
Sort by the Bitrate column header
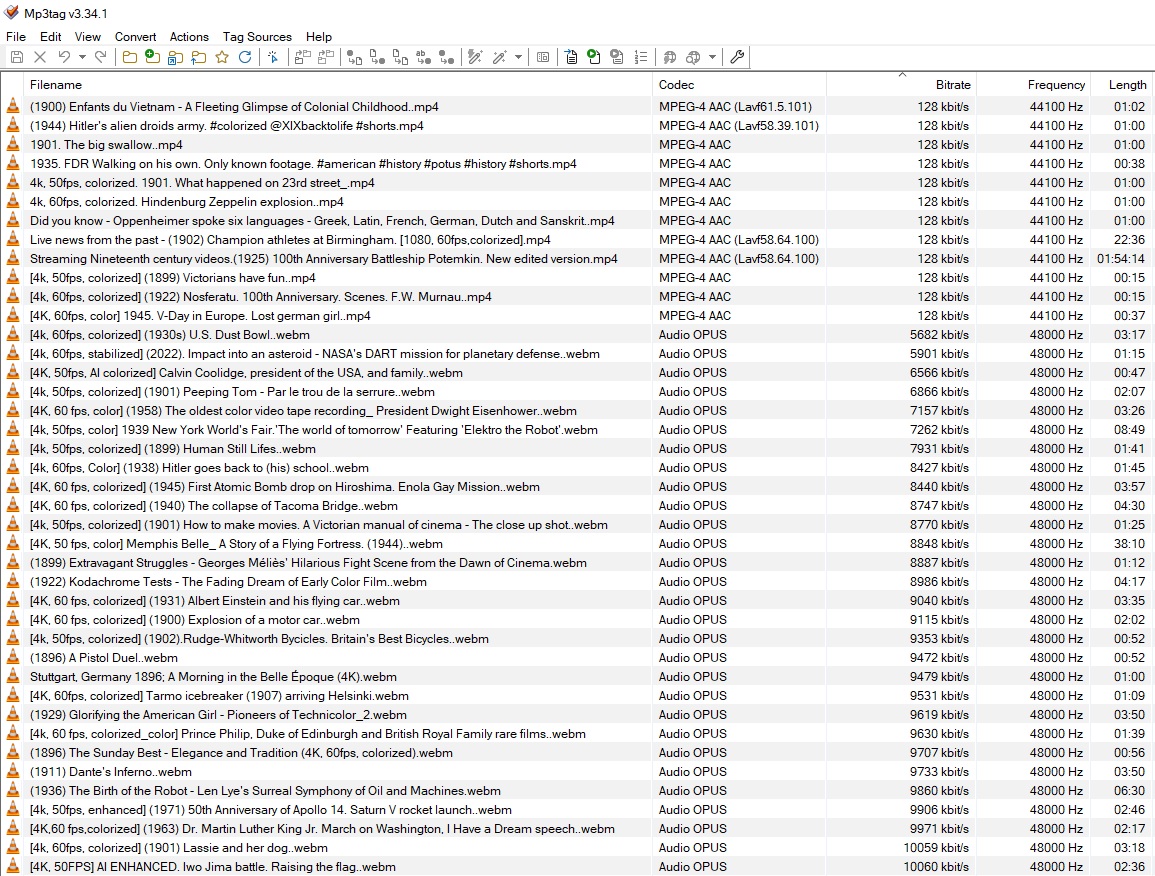click(901, 85)
